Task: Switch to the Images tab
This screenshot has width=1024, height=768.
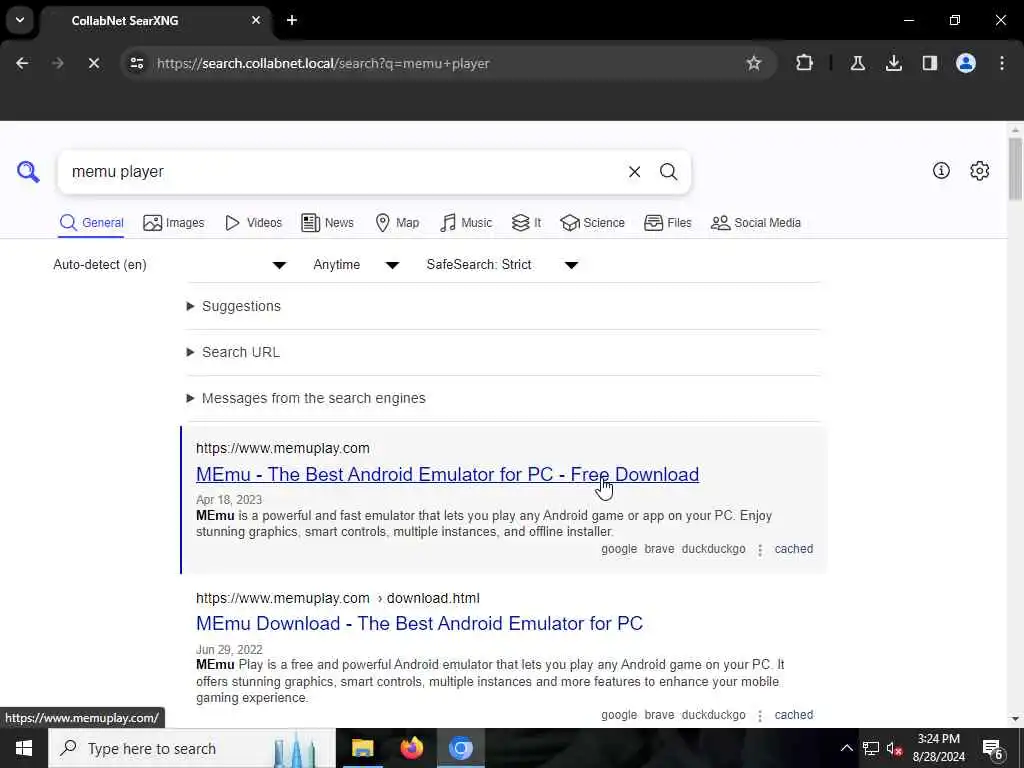Action: pos(174,223)
